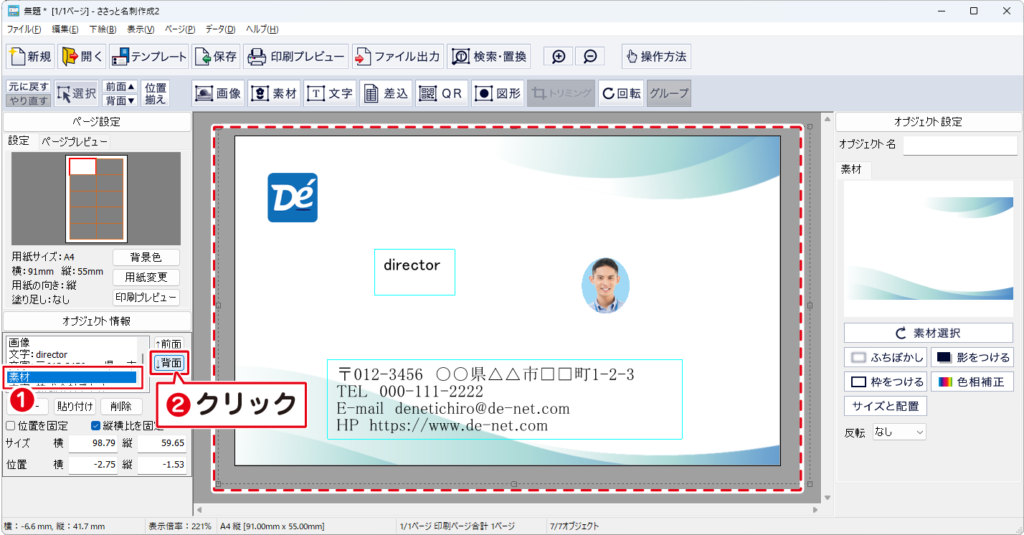
Task: Click 元に戻す undo button
Action: (29, 87)
